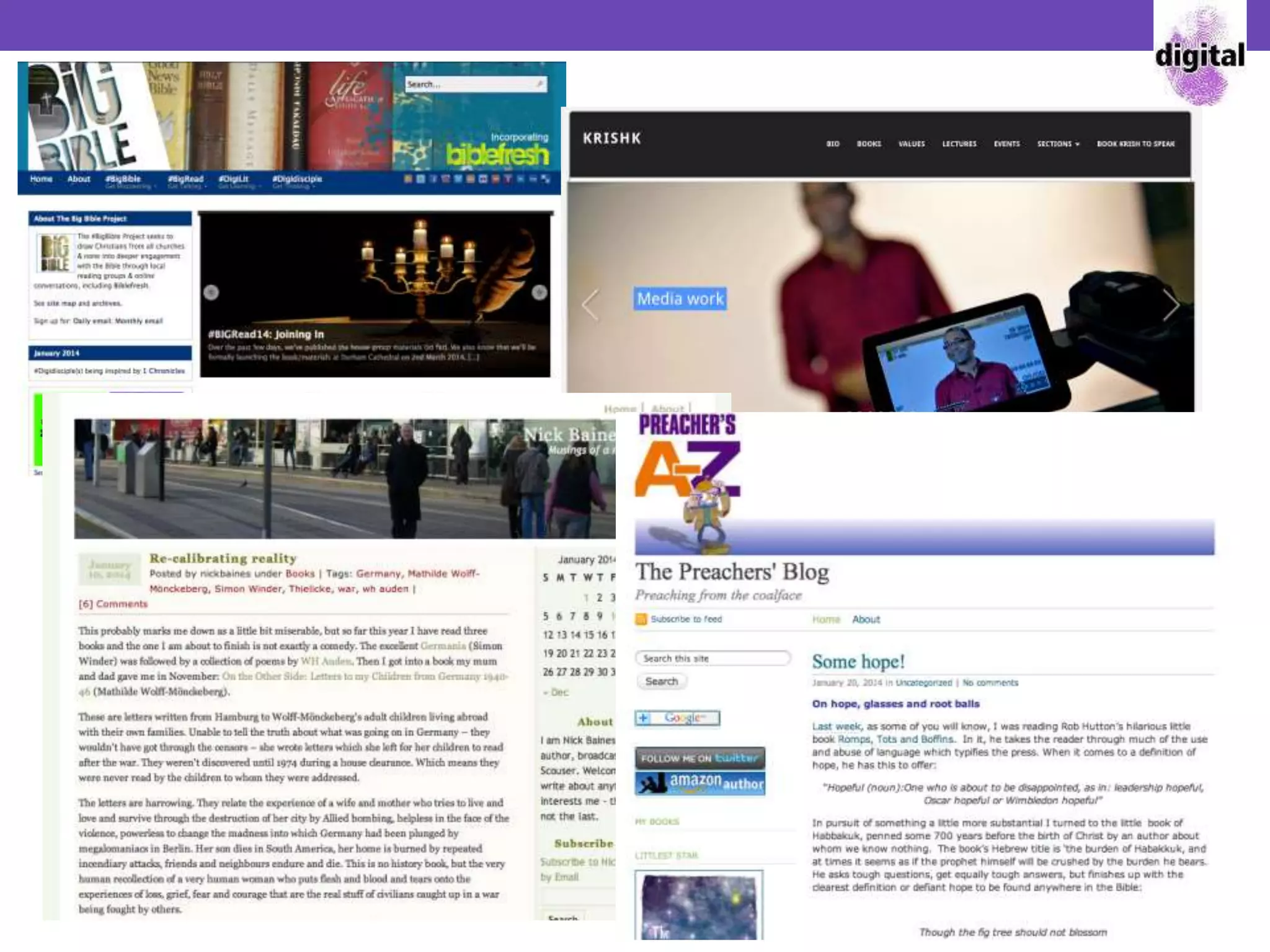The image size is (1270, 952).
Task: Click the Amazon author badge
Action: [699, 783]
